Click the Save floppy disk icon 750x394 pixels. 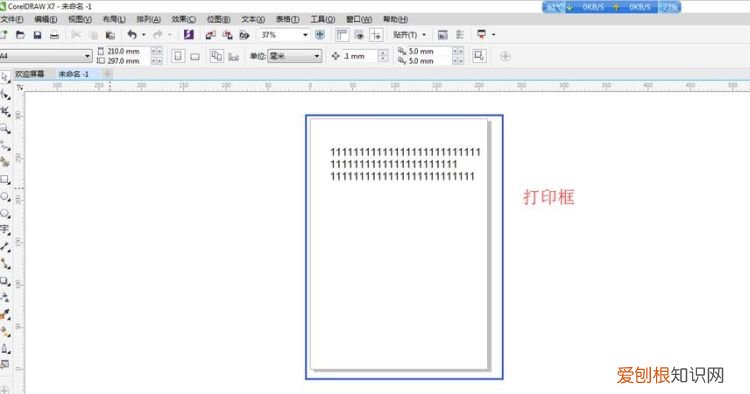coord(37,35)
